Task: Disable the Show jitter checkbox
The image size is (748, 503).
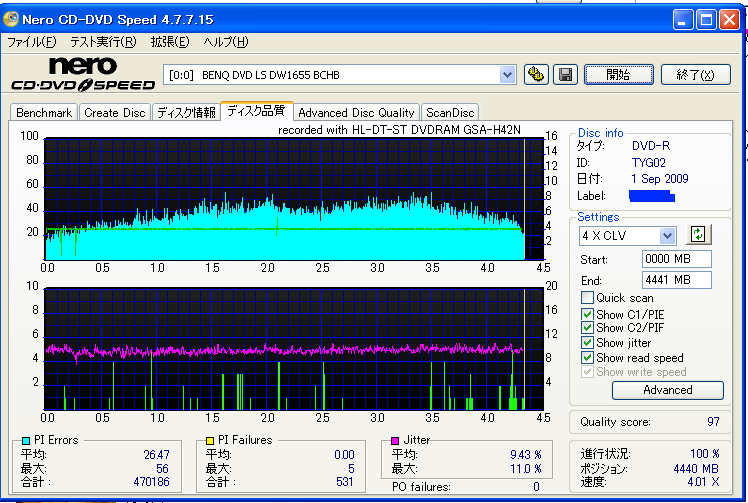Action: point(587,343)
